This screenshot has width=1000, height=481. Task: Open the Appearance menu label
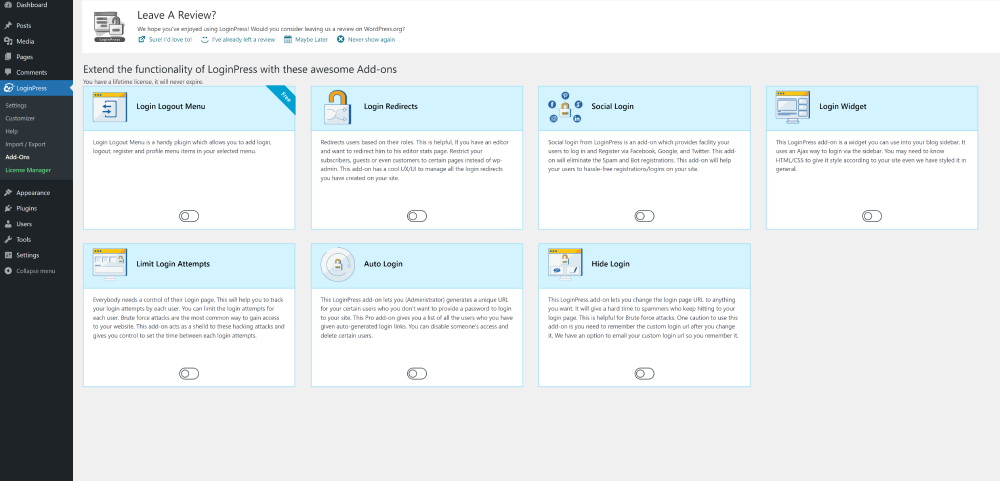point(33,193)
